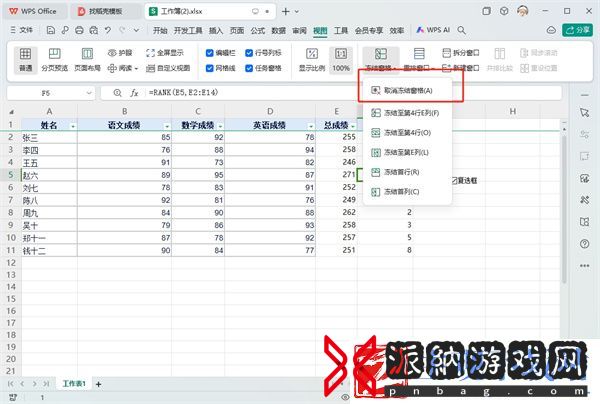Open filter dropdown on 数学成绩 header
The width and height of the screenshot is (600, 404).
(220, 126)
